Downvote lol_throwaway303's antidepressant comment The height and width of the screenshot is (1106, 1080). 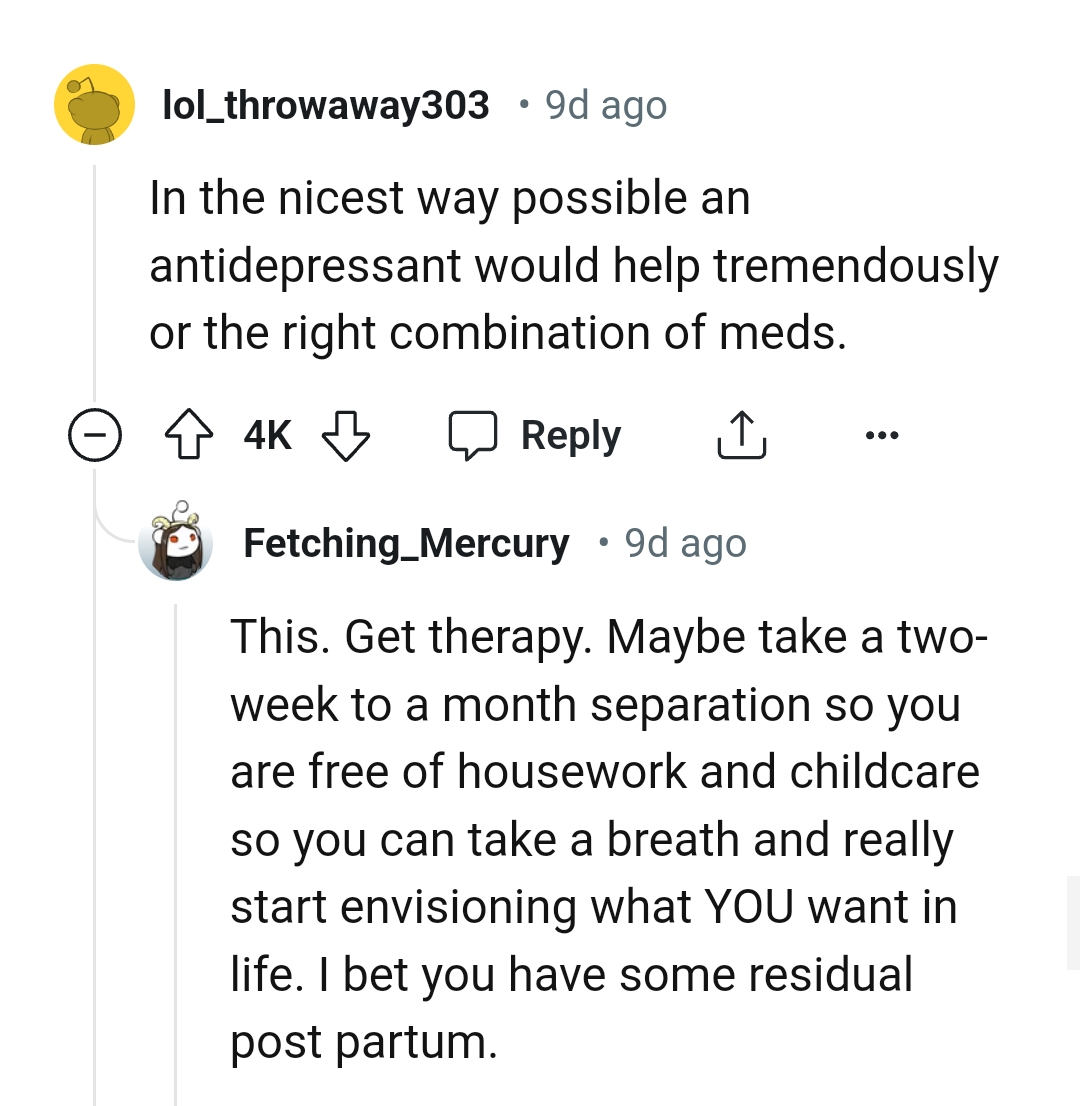[x=346, y=437]
